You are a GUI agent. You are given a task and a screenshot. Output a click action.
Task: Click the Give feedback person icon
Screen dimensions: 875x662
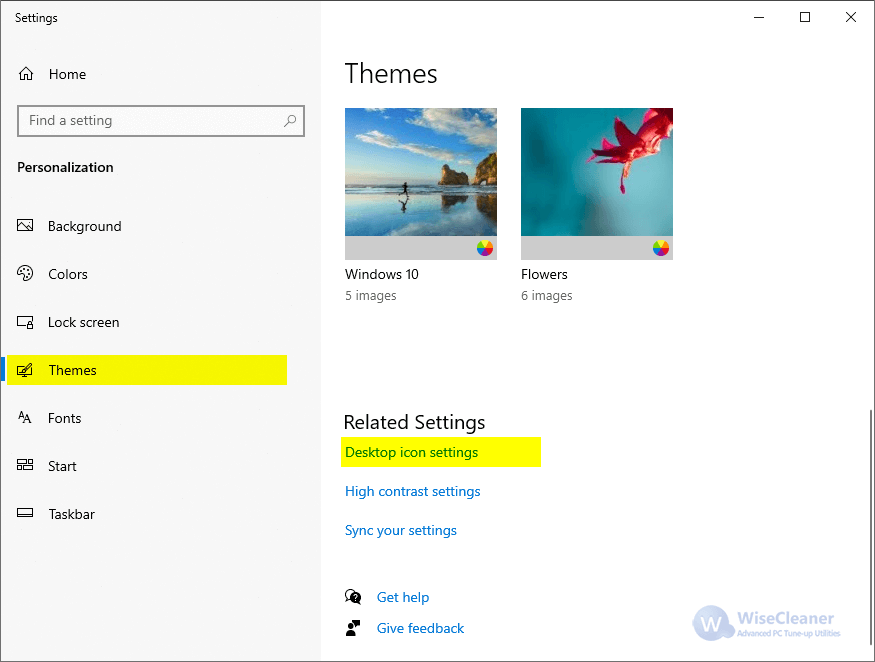click(353, 628)
